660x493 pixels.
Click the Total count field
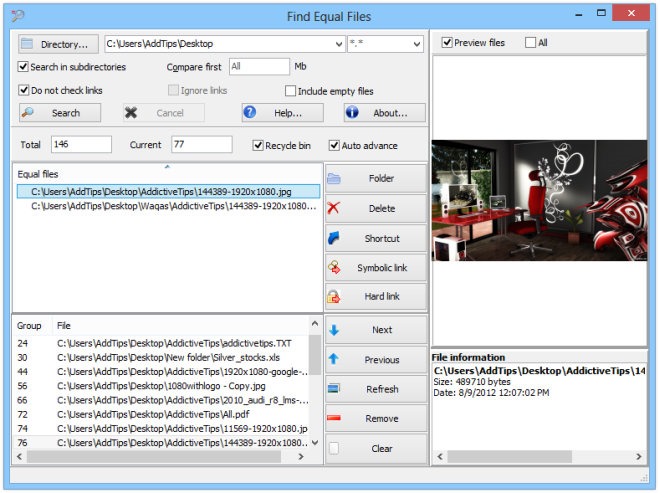[81, 144]
